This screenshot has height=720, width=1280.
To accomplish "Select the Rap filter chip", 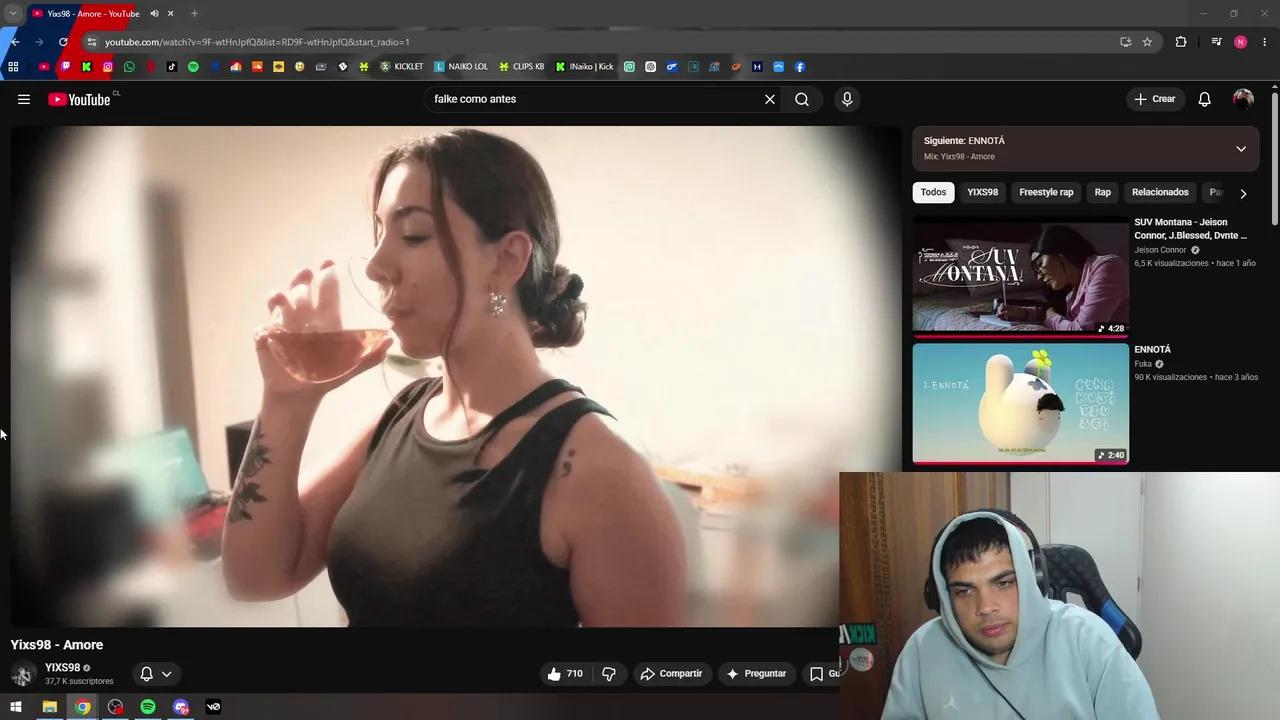I will [x=1102, y=192].
